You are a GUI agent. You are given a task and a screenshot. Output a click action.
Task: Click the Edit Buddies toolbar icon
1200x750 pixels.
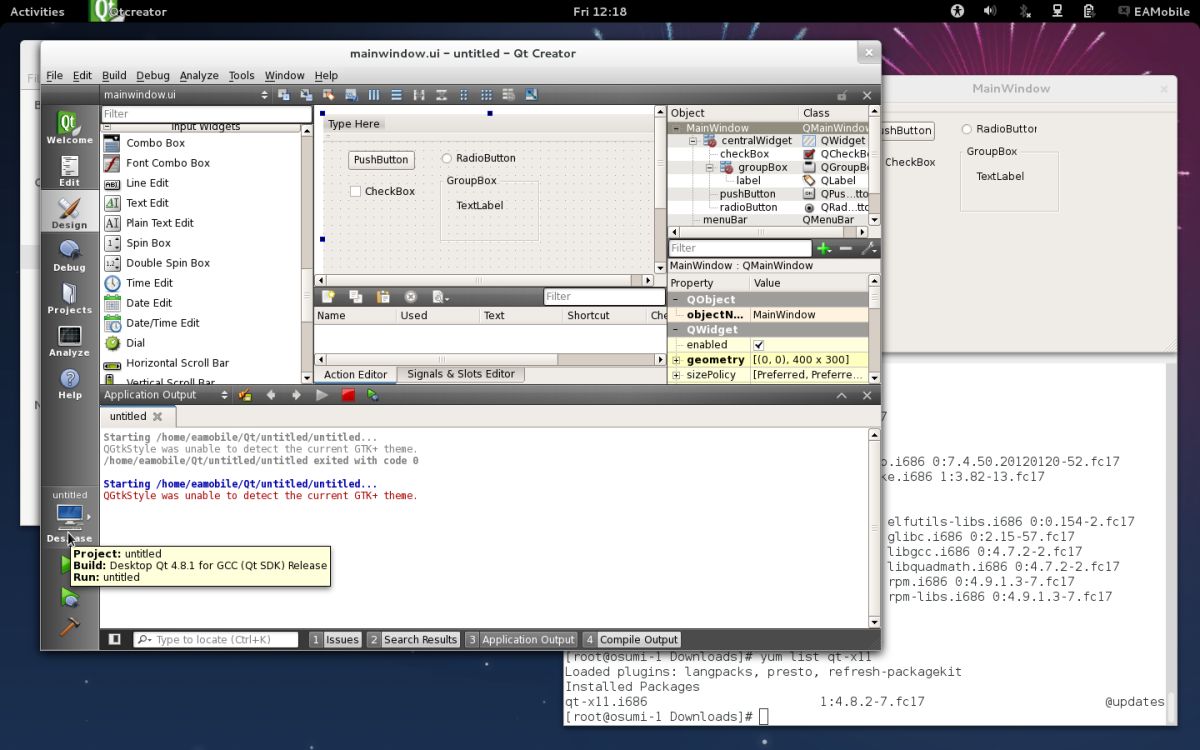(x=328, y=95)
